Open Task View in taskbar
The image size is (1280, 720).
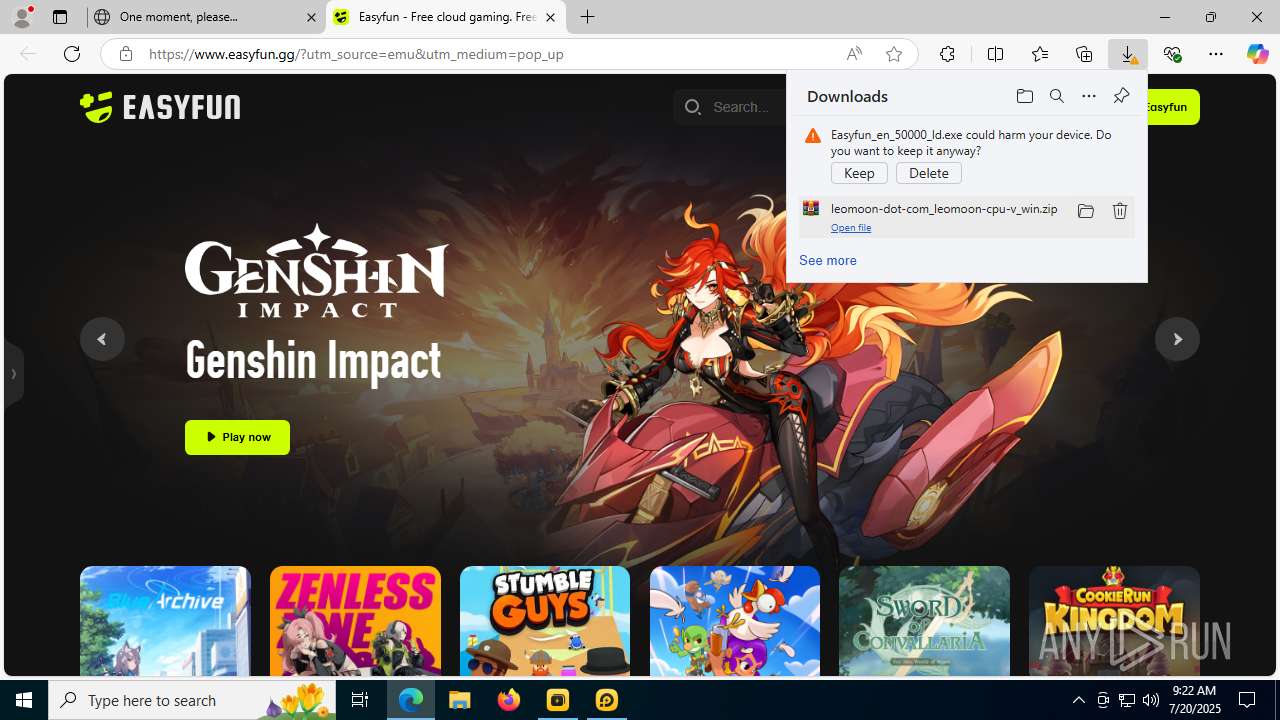(x=360, y=700)
